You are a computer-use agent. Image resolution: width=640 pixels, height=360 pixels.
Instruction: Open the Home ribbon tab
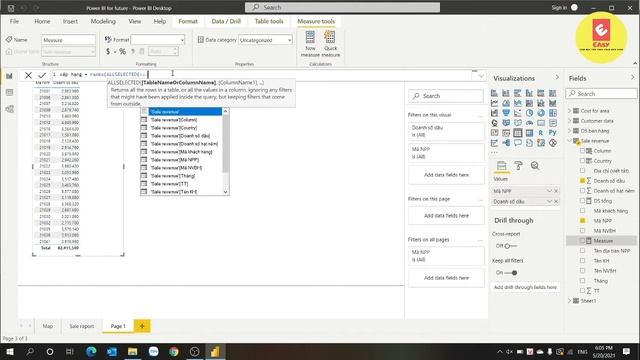[x=42, y=21]
